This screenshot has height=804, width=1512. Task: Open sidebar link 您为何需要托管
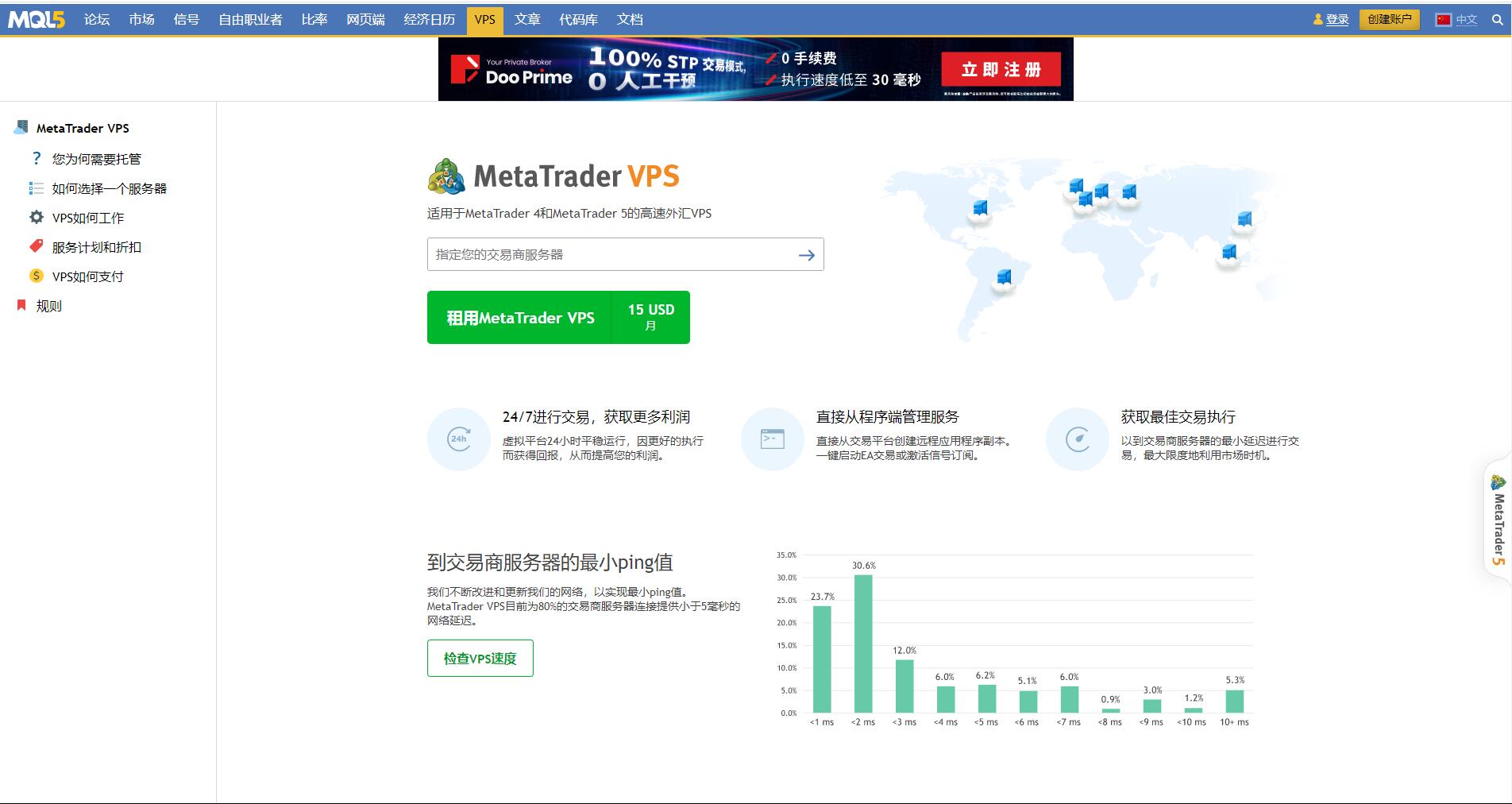(97, 159)
